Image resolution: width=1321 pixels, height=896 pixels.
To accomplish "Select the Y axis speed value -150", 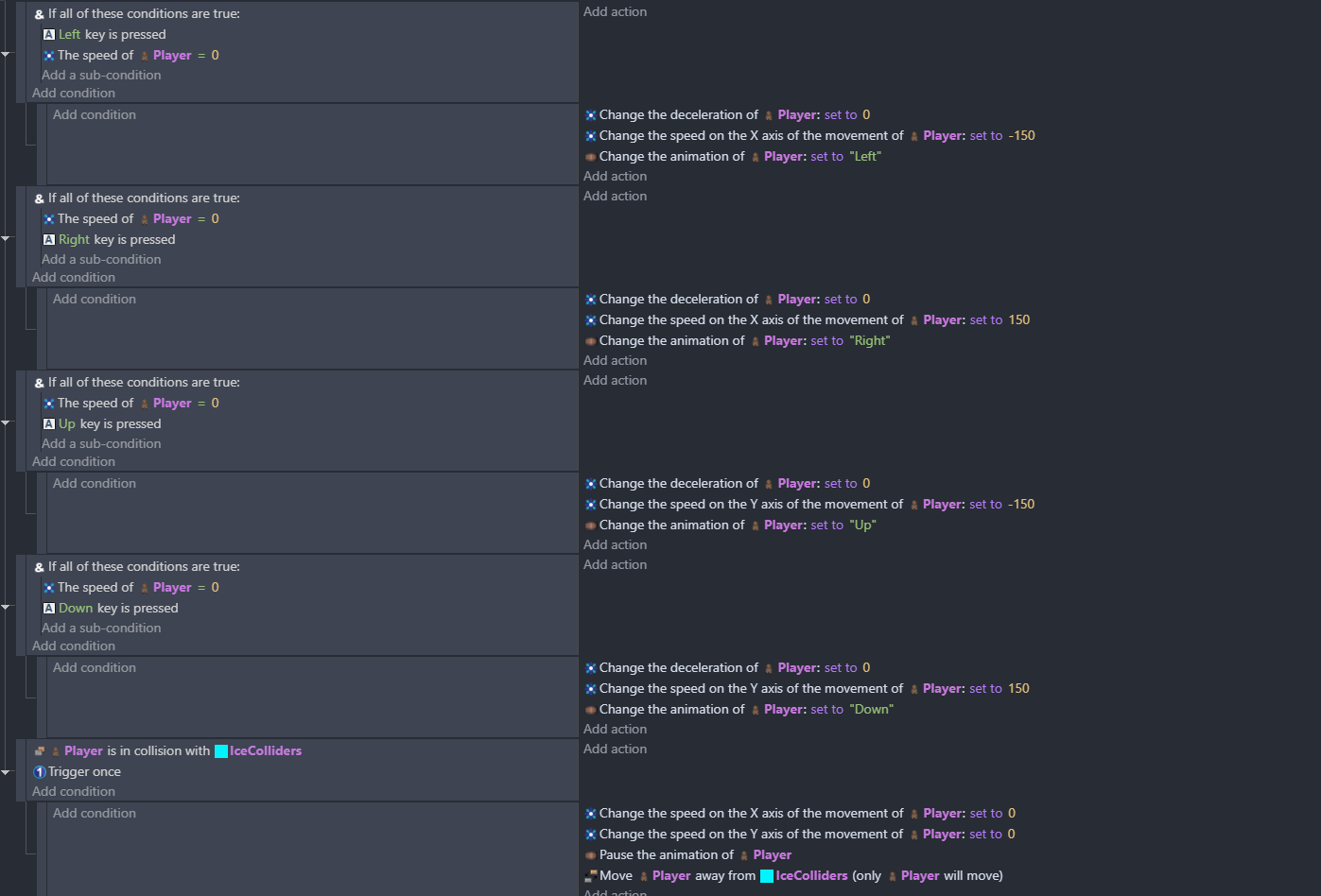I will pos(1022,505).
